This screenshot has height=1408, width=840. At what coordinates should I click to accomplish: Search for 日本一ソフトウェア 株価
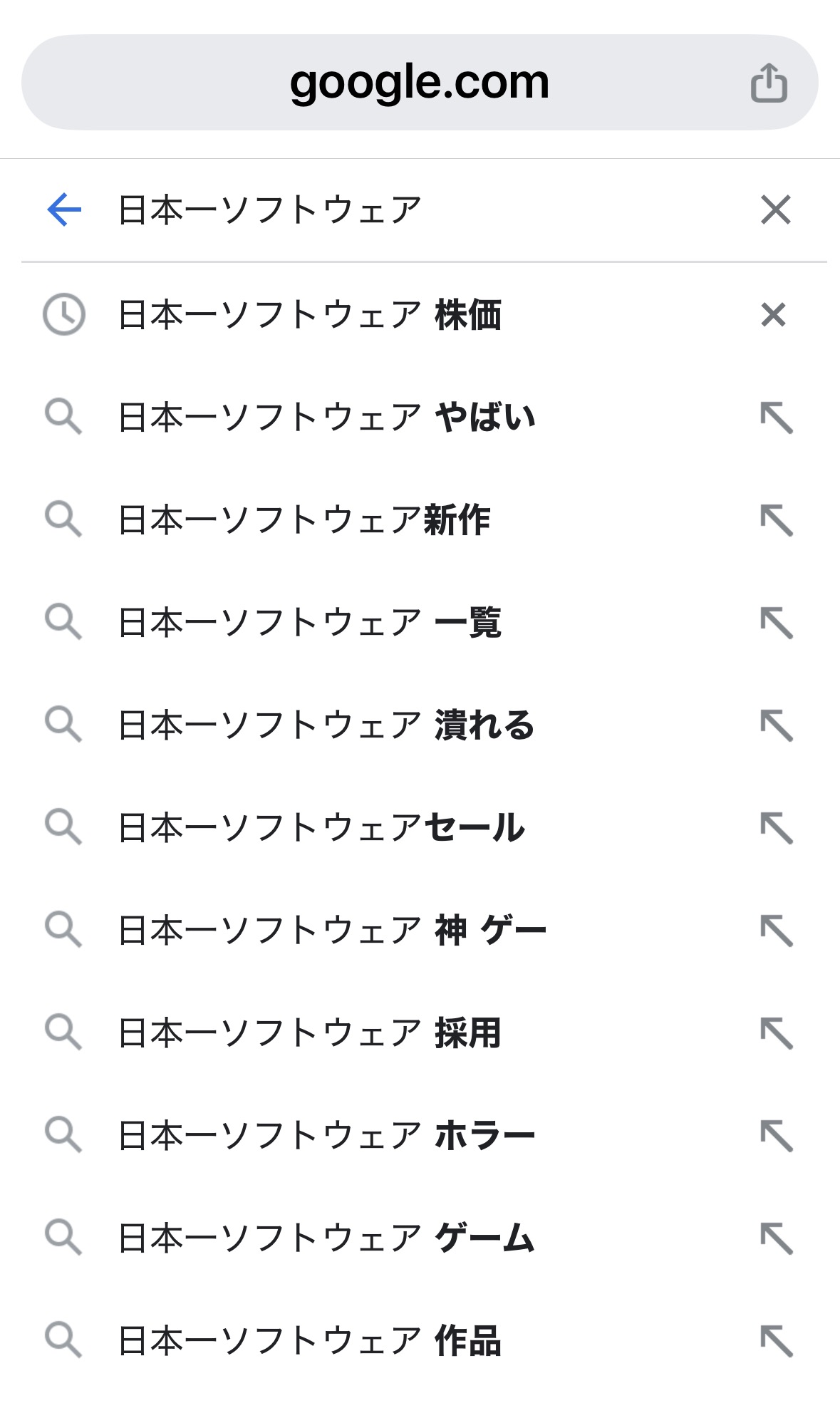point(310,315)
